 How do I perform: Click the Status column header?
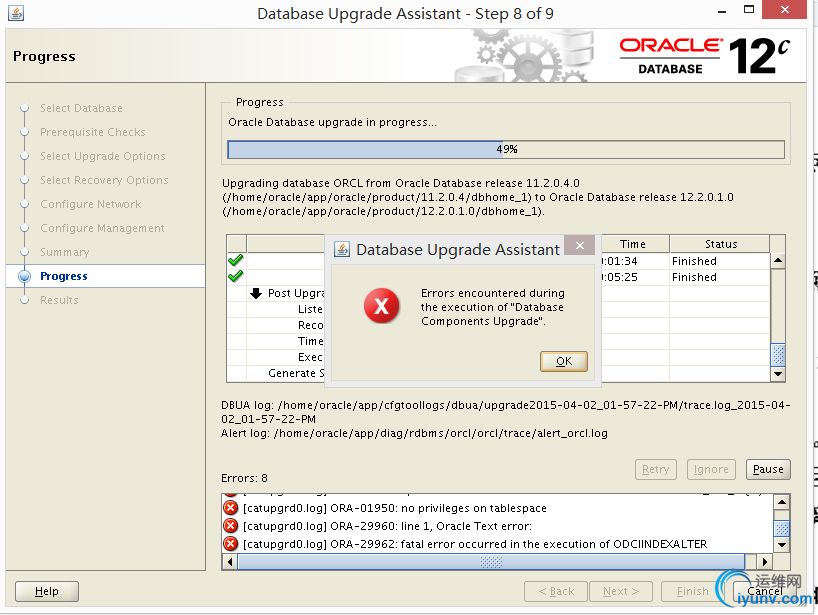coord(720,244)
